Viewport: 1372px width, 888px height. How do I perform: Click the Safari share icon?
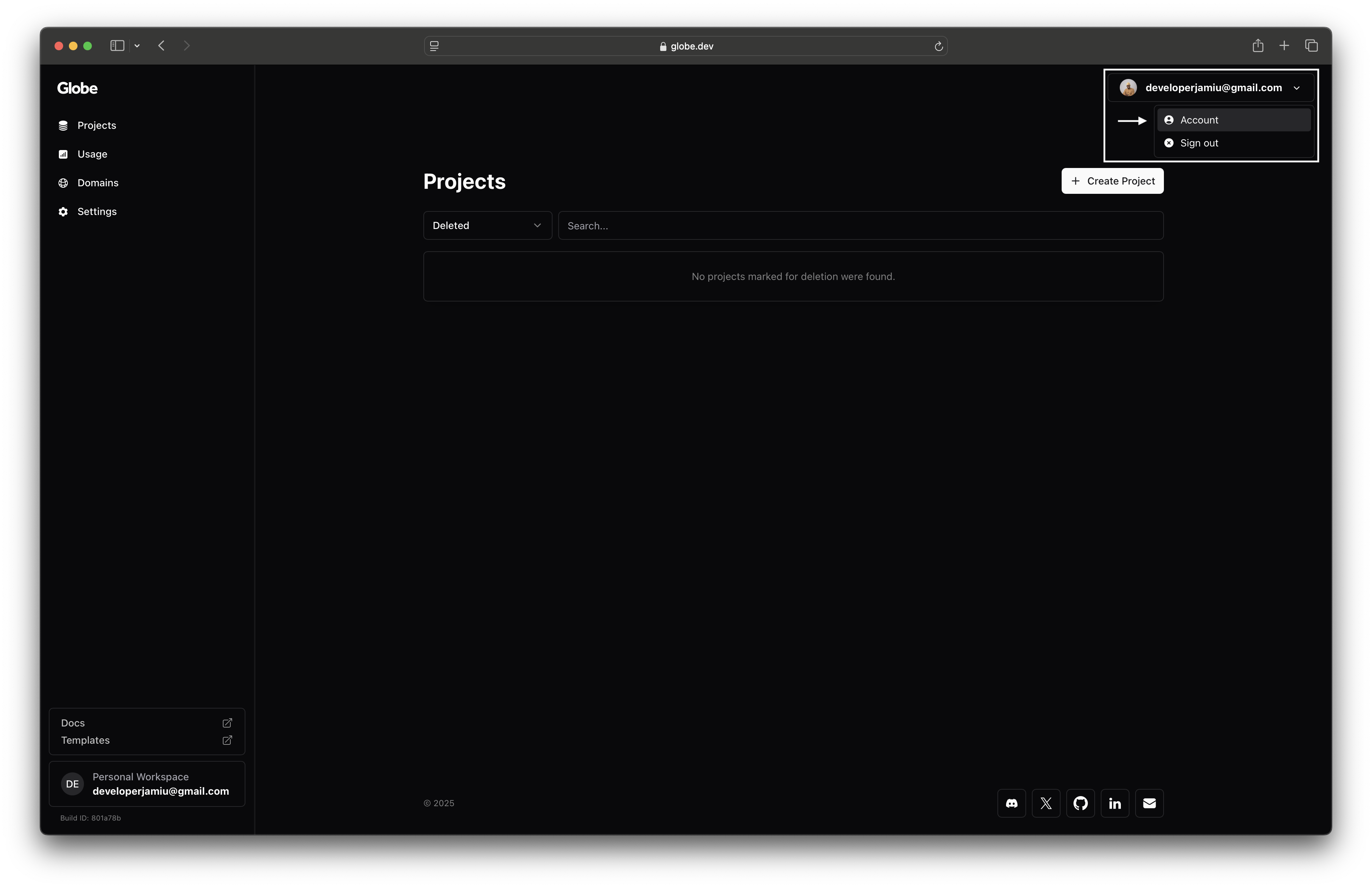point(1257,46)
